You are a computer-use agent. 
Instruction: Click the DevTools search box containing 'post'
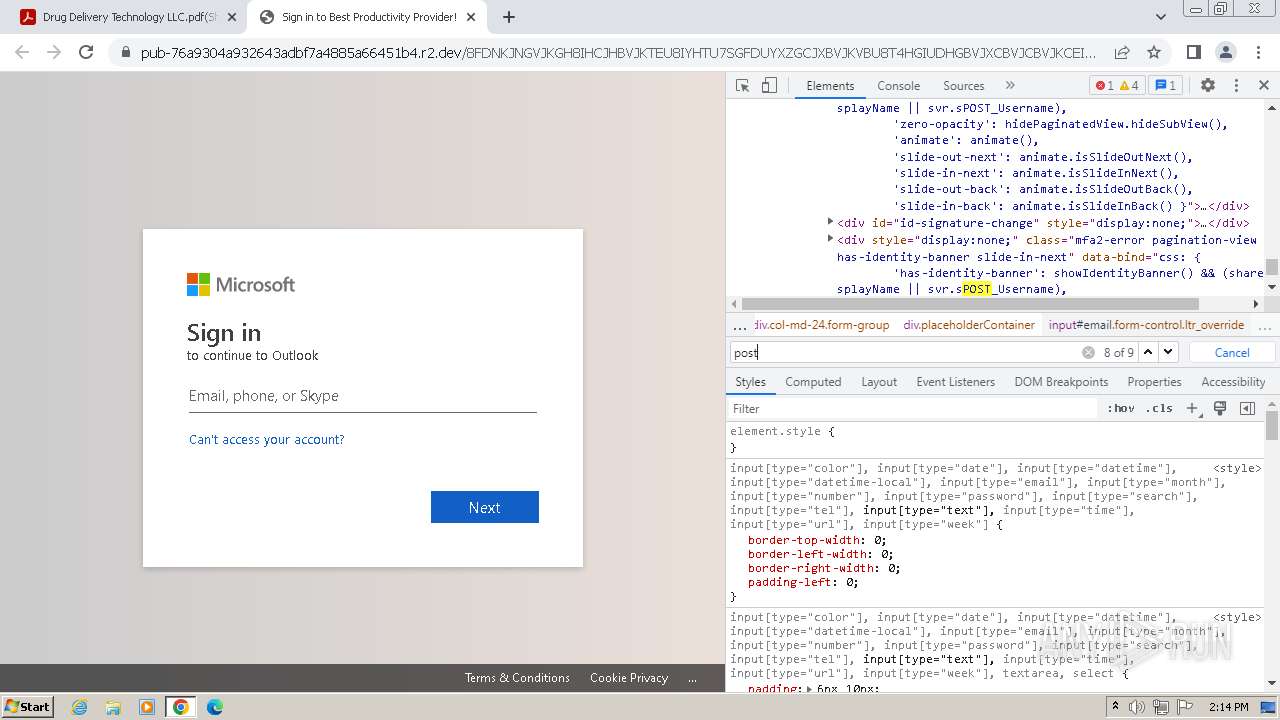[x=904, y=352]
